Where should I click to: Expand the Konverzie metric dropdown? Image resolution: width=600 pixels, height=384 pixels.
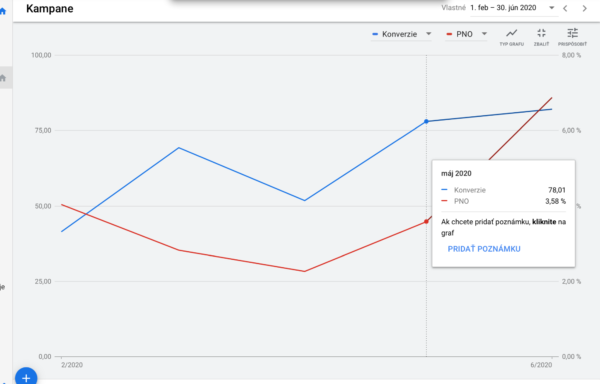429,34
